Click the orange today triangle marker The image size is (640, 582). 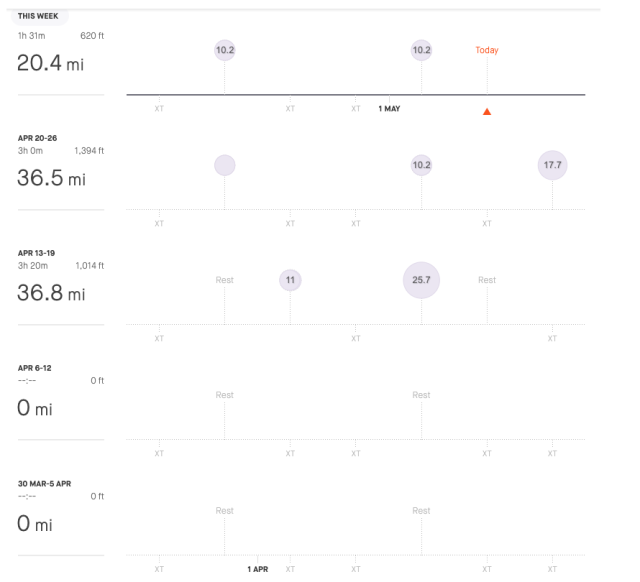(487, 111)
